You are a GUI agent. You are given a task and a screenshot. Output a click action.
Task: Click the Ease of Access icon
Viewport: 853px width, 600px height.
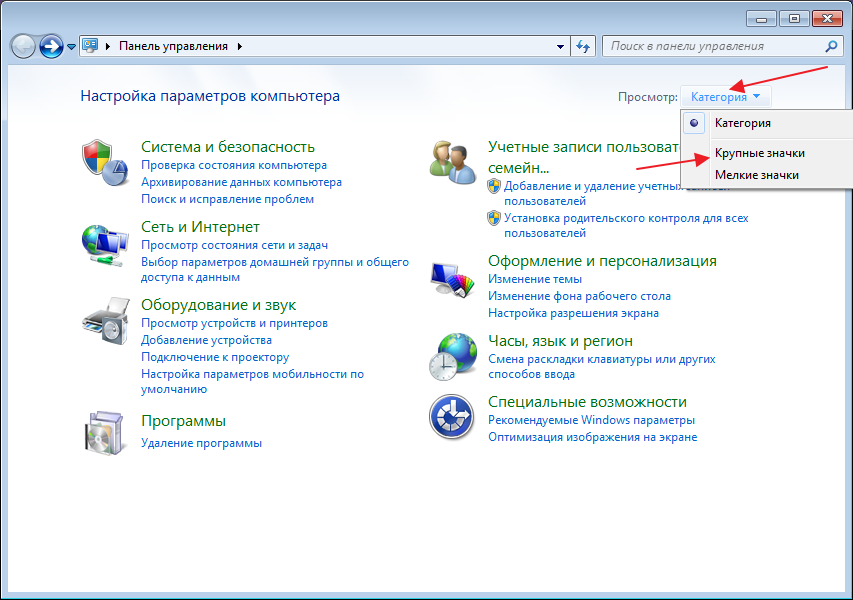[452, 416]
